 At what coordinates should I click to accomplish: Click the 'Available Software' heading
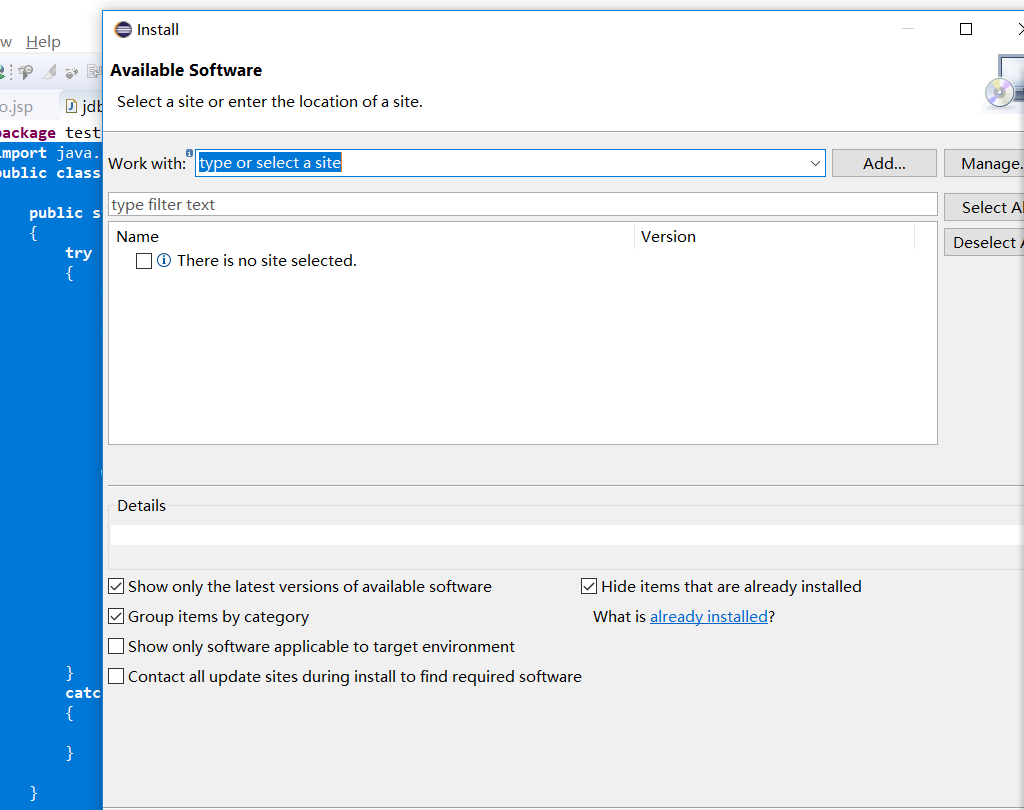(x=186, y=70)
